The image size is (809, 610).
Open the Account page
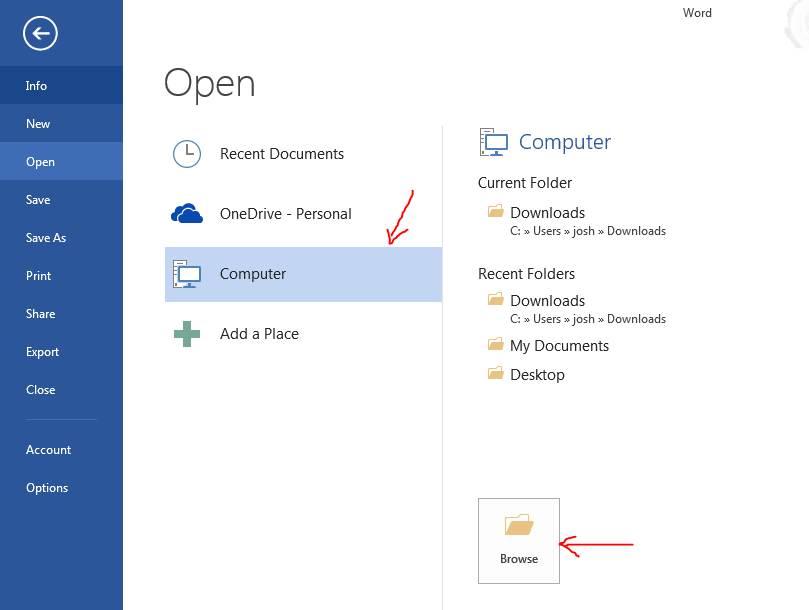click(61, 450)
